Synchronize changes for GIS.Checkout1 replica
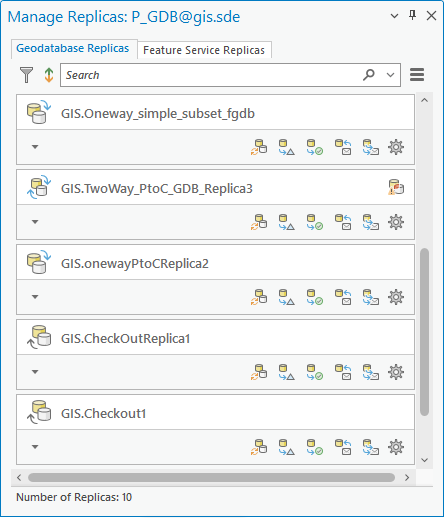The height and width of the screenshot is (518, 444). [x=259, y=447]
